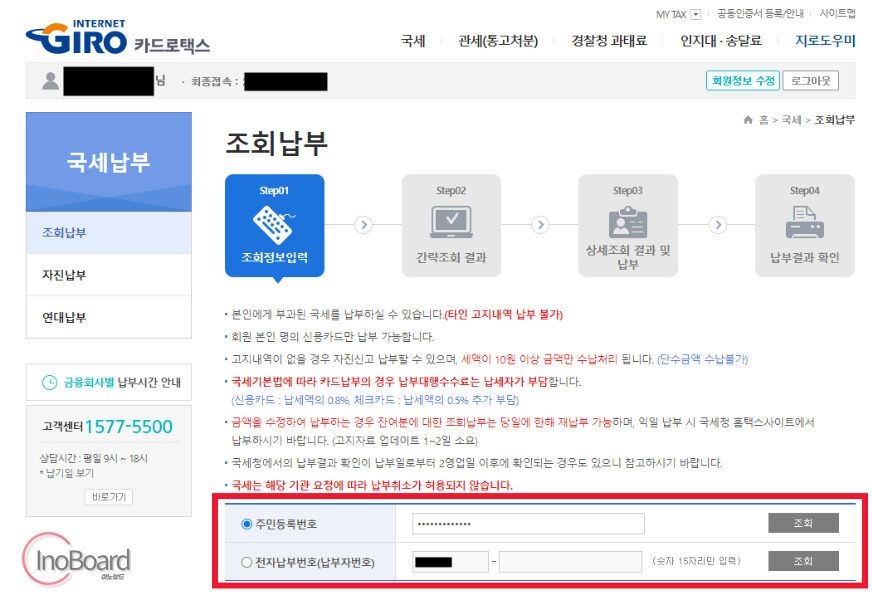Click the InoBoard logo
Viewport: 872px width, 600px height.
76,559
